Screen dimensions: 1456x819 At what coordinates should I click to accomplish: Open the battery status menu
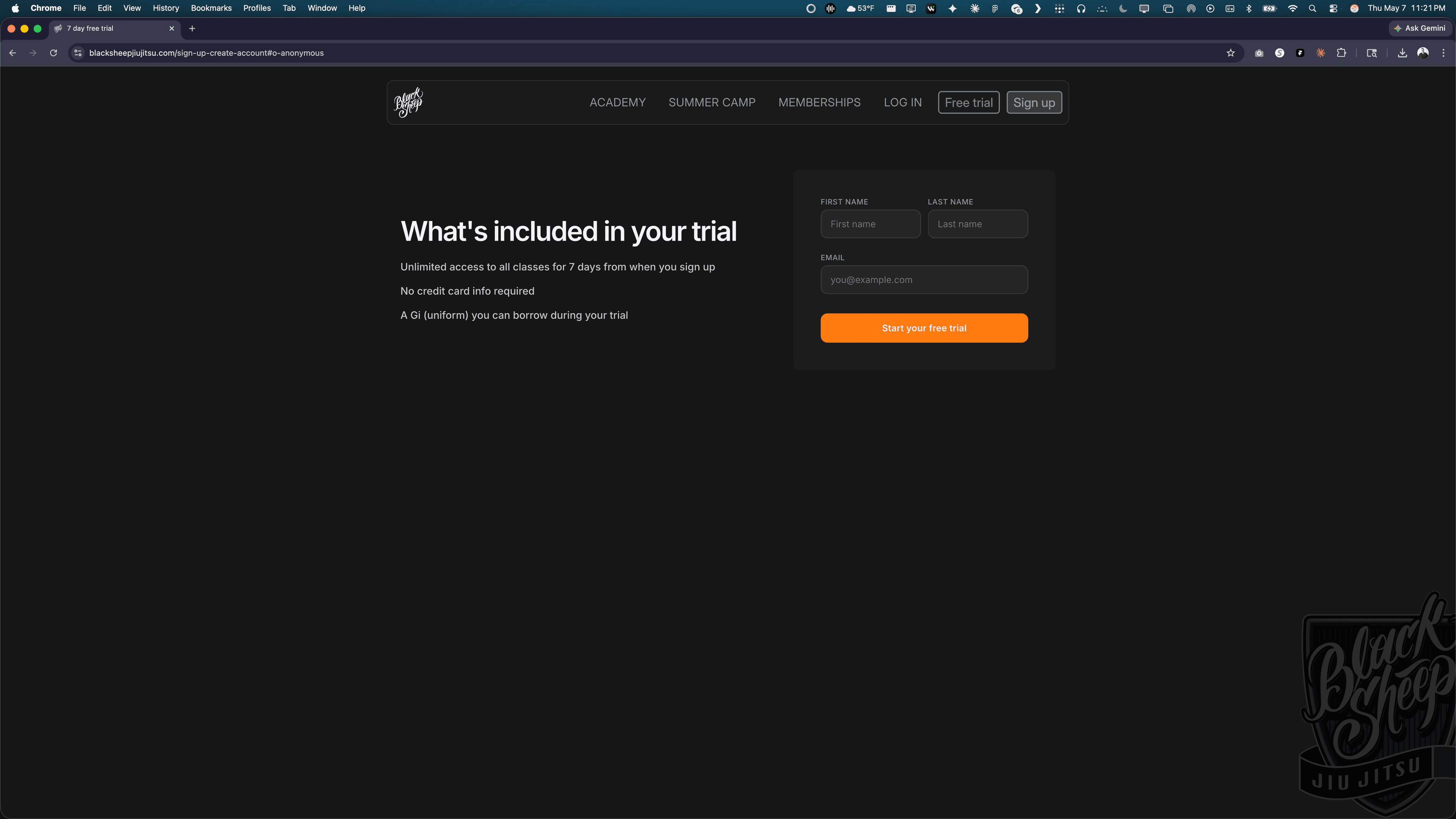coord(1269,8)
